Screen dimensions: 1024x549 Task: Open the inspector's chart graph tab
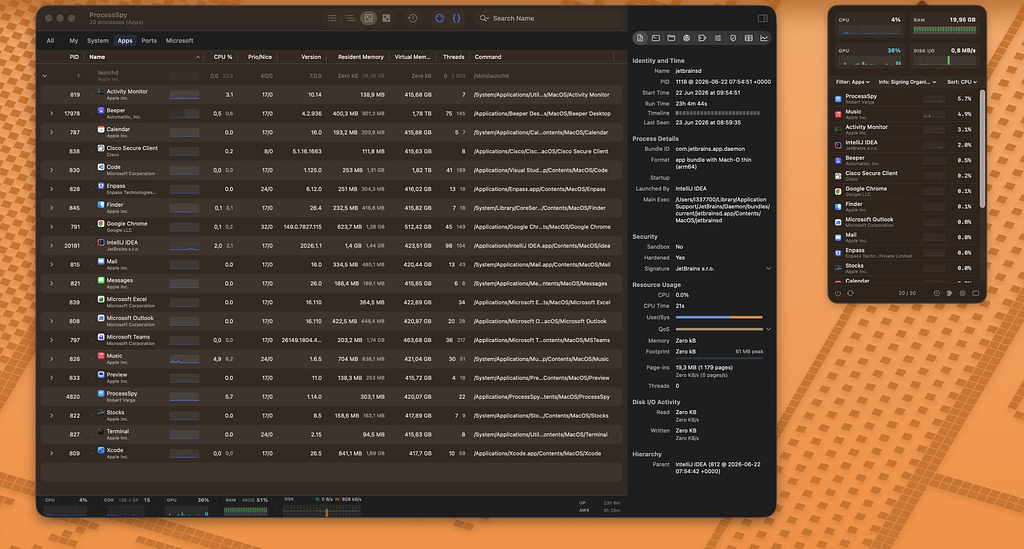point(764,38)
